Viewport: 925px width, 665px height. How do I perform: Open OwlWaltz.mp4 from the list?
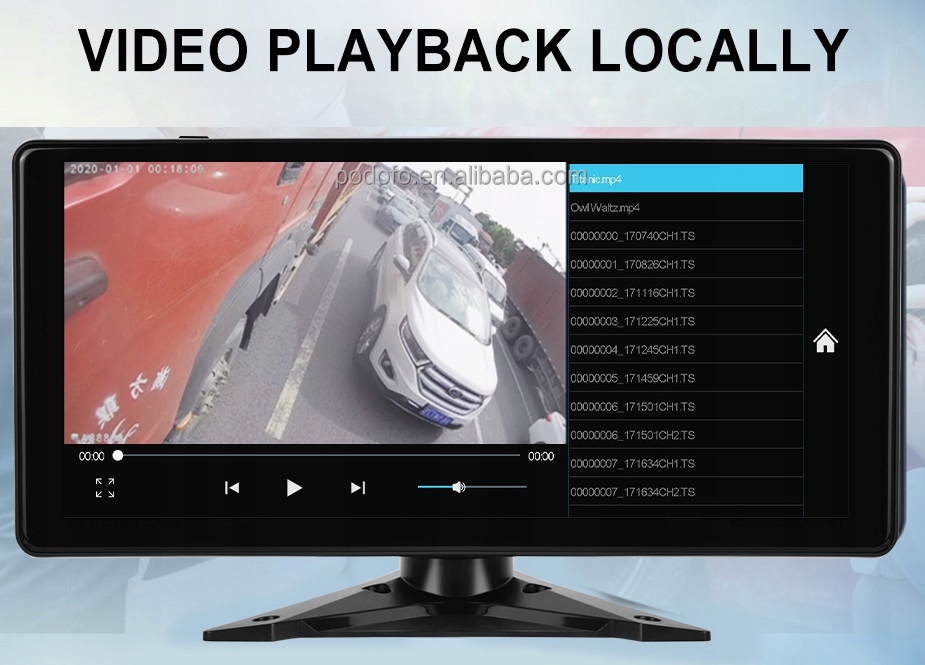[686, 207]
